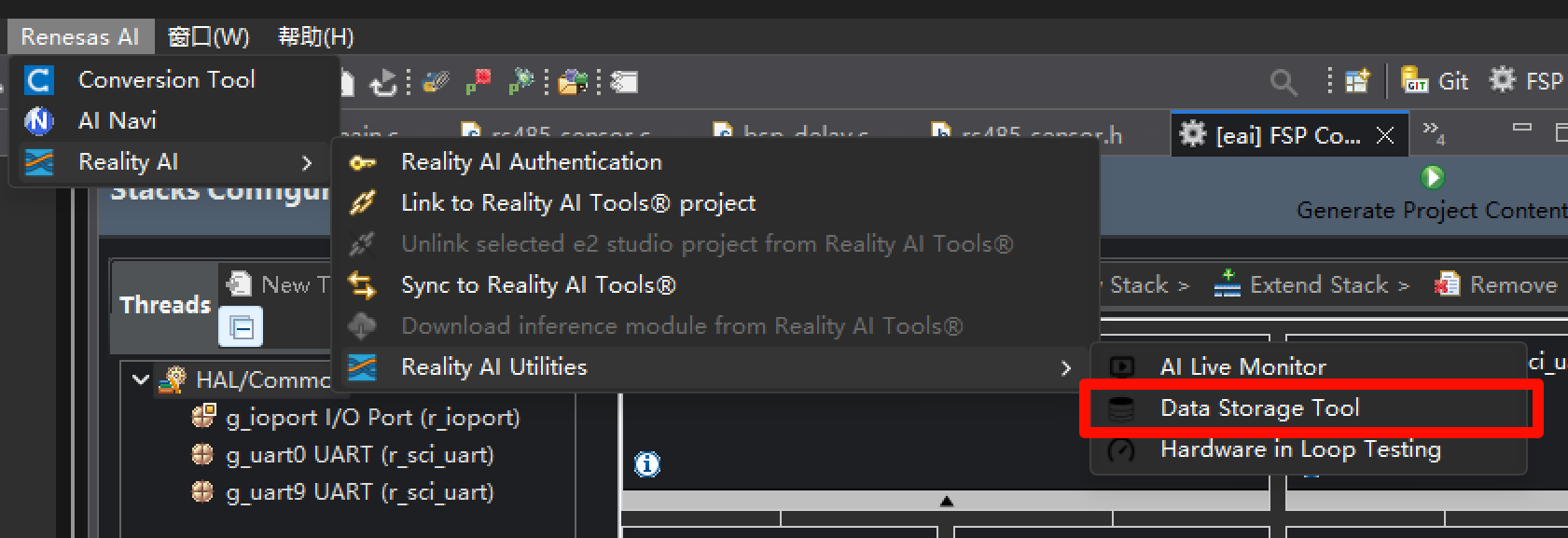
Task: Click the AI Navi N icon
Action: [39, 120]
